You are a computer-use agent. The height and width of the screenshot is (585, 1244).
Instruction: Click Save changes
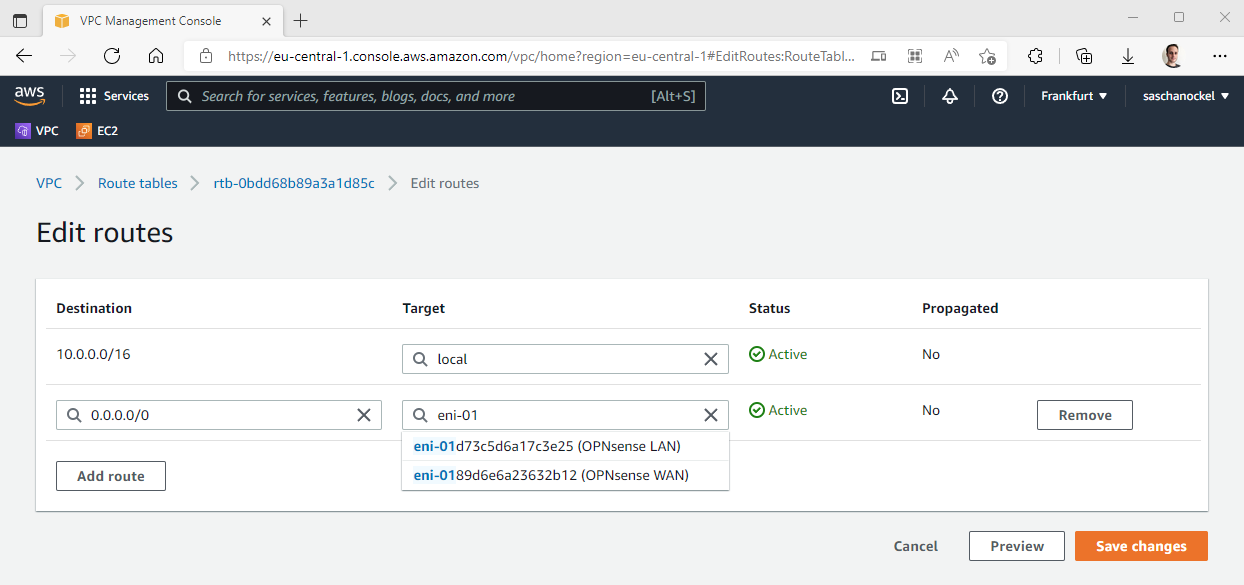point(1141,546)
